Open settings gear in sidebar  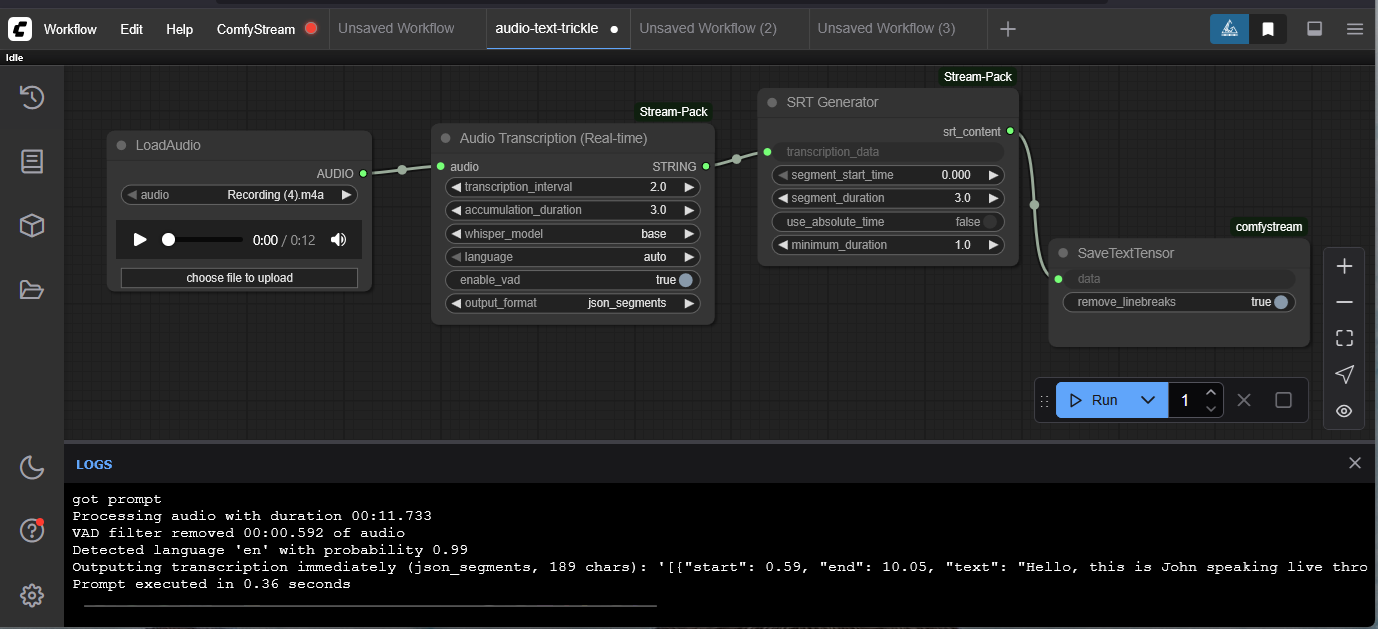coord(31,595)
